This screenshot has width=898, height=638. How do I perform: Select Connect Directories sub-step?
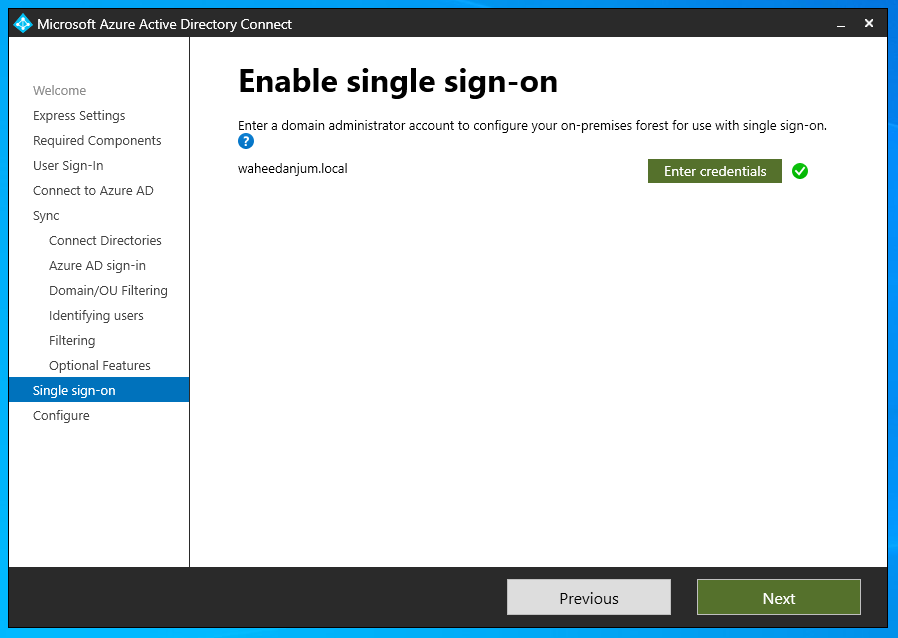(105, 241)
